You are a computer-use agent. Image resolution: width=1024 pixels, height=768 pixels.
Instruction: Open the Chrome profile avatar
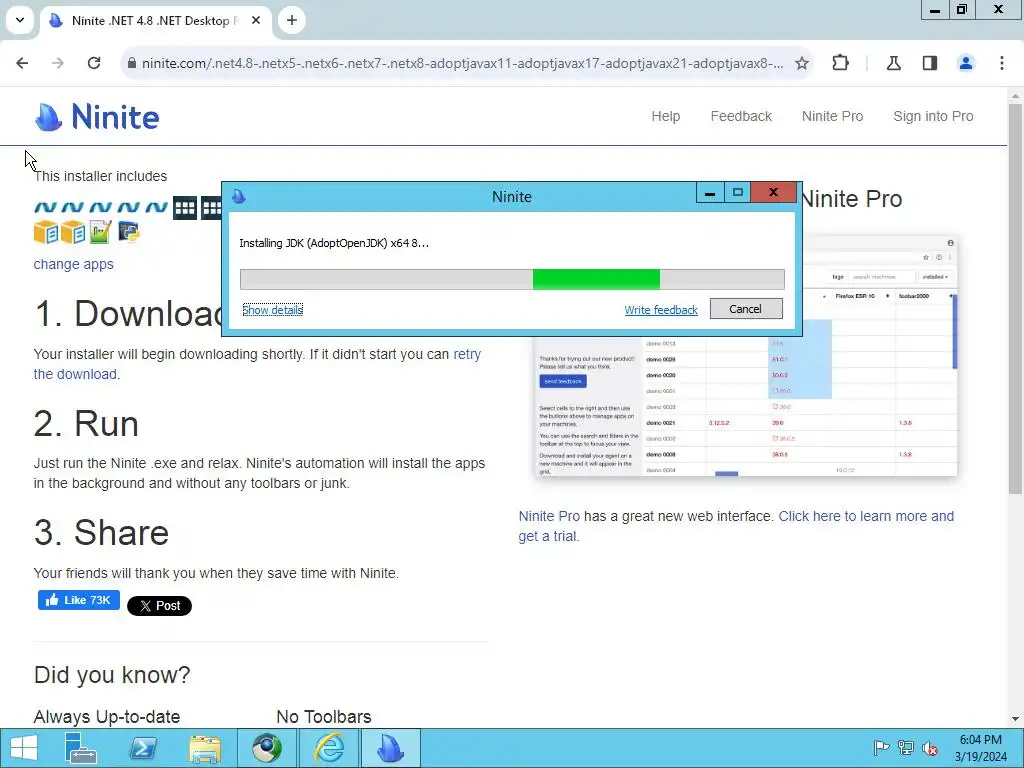(x=966, y=63)
